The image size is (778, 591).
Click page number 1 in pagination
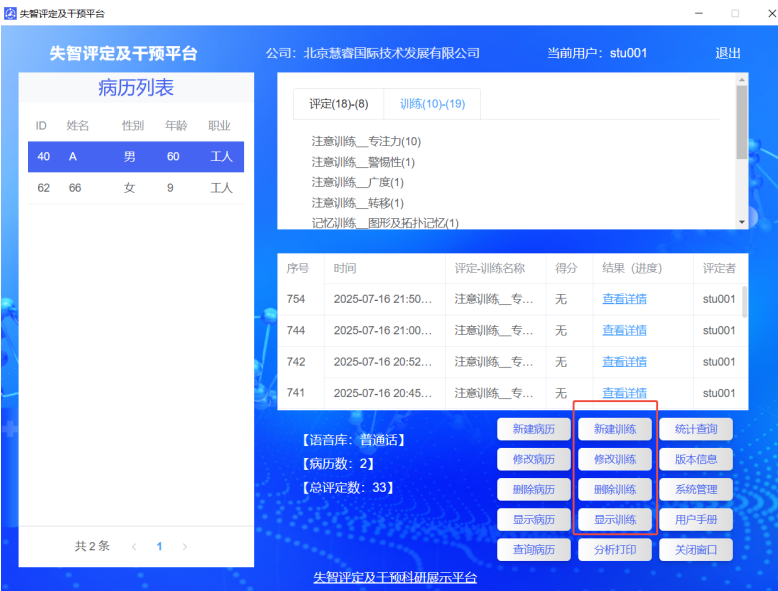(x=159, y=547)
